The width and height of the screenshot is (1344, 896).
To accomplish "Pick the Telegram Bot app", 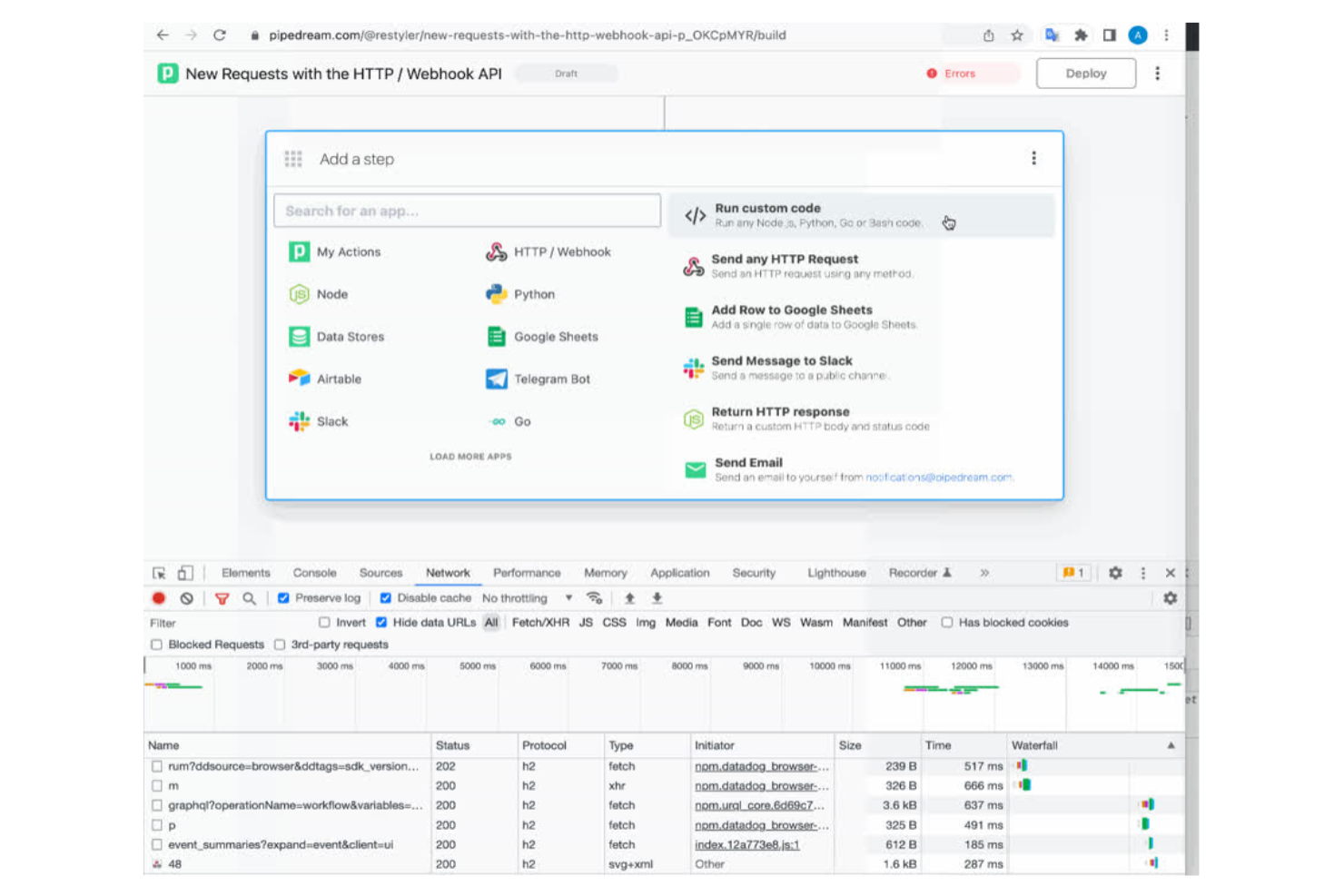I will 539,379.
